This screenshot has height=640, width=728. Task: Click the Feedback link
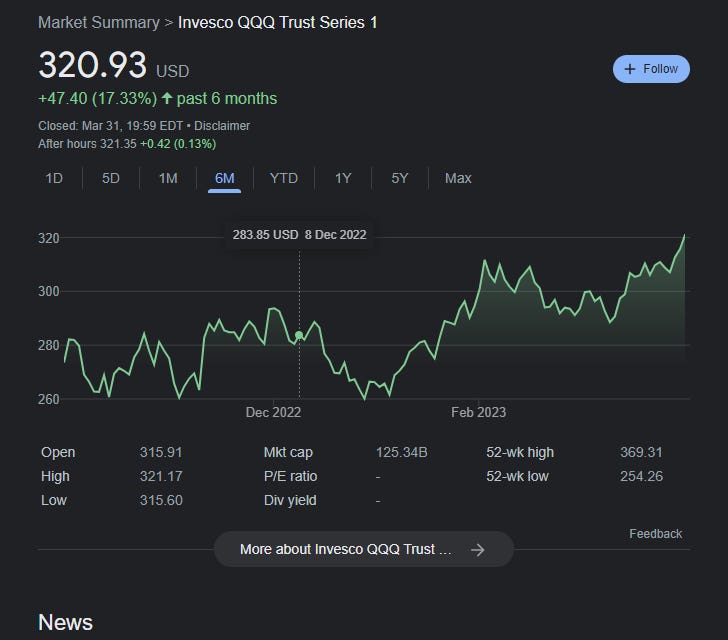(x=656, y=534)
